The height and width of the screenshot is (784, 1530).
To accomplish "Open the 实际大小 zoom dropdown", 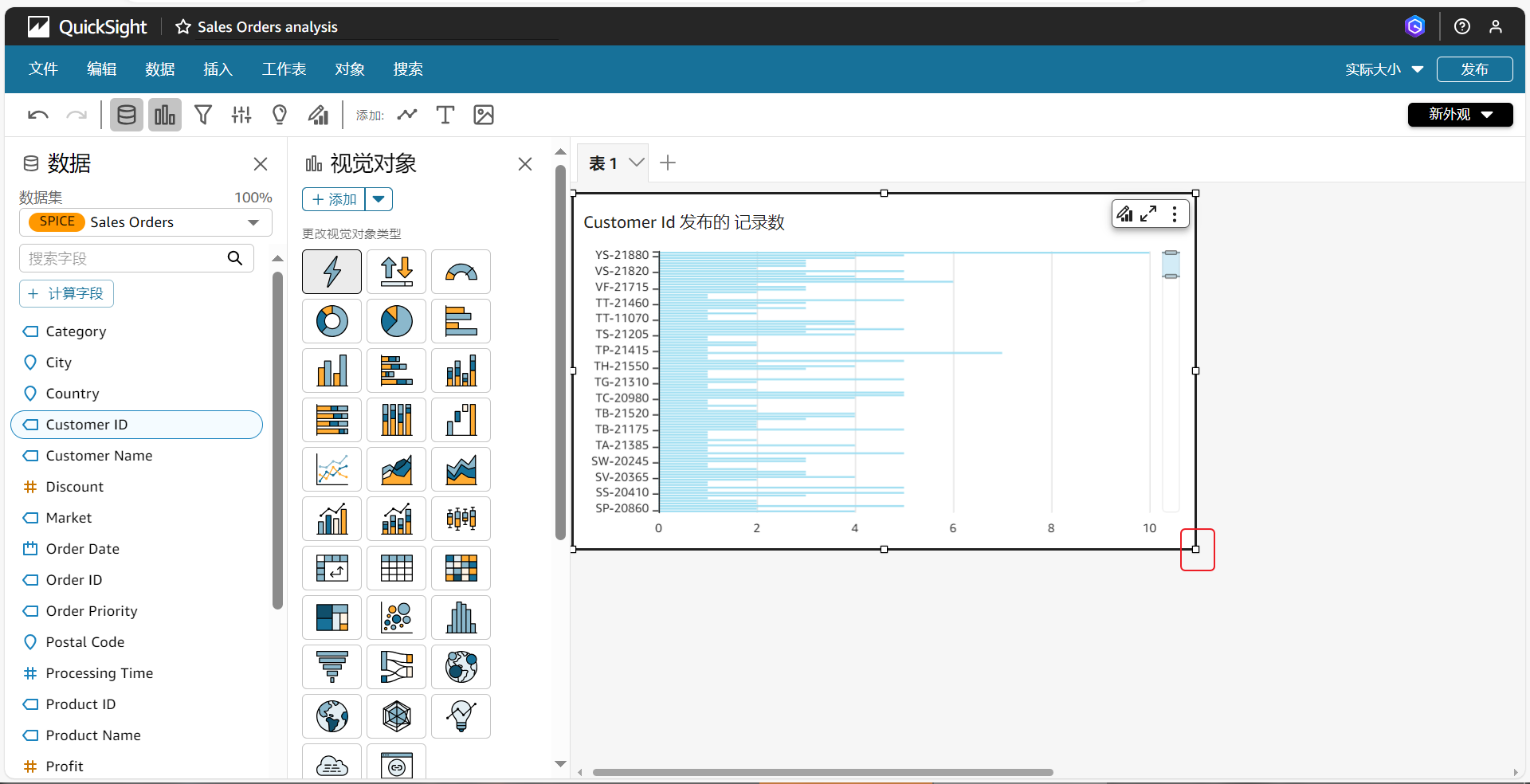I will (1383, 69).
